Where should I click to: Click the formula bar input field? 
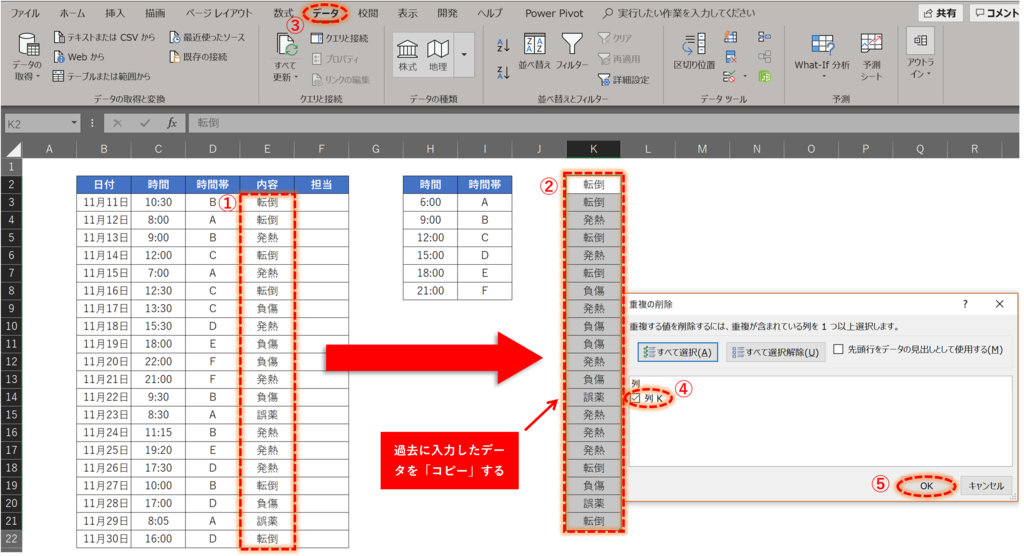pos(603,123)
